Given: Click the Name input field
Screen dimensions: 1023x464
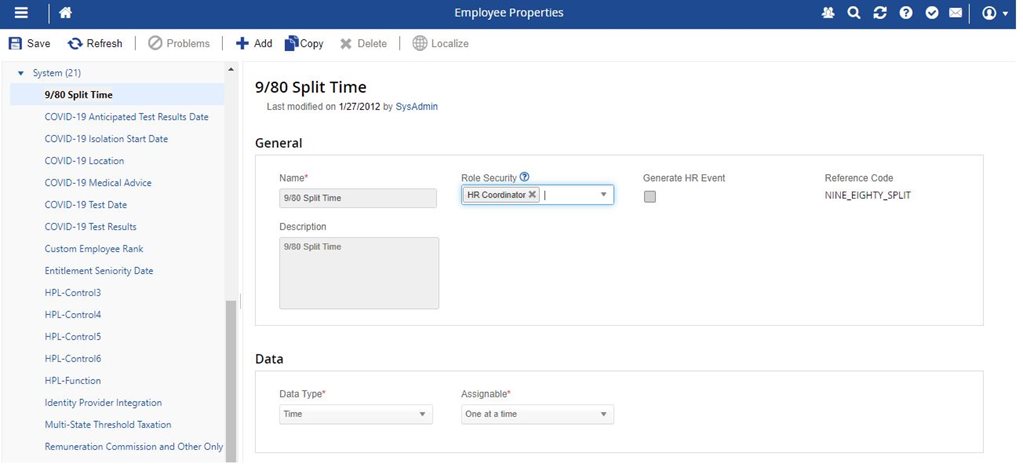Looking at the screenshot, I should tap(358, 198).
